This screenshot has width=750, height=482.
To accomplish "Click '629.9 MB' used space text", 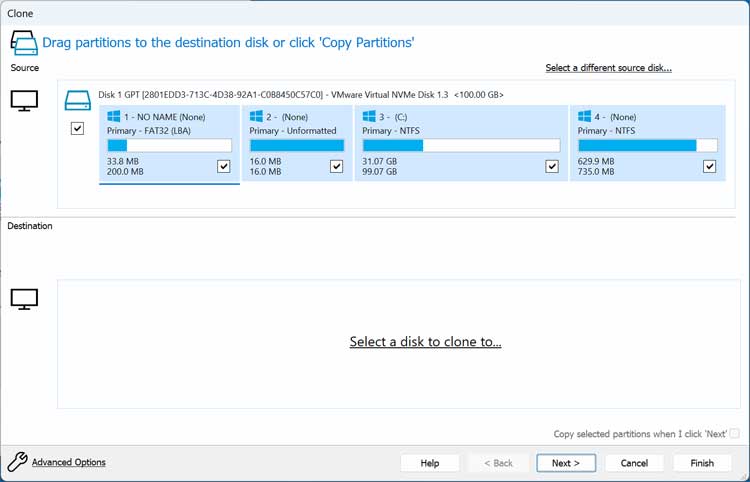I will 596,161.
